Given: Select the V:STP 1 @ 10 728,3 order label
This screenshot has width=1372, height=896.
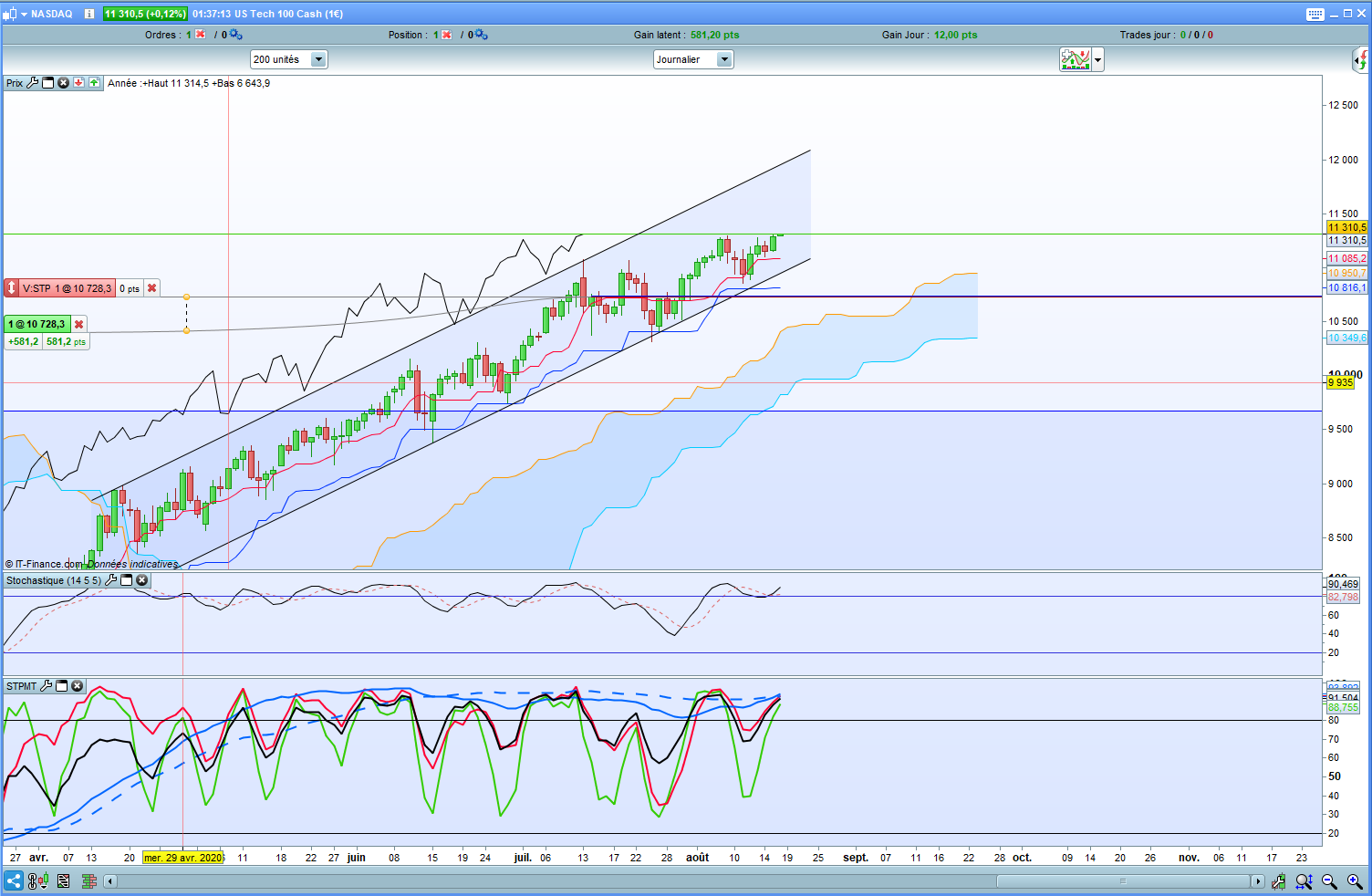Looking at the screenshot, I should [68, 288].
